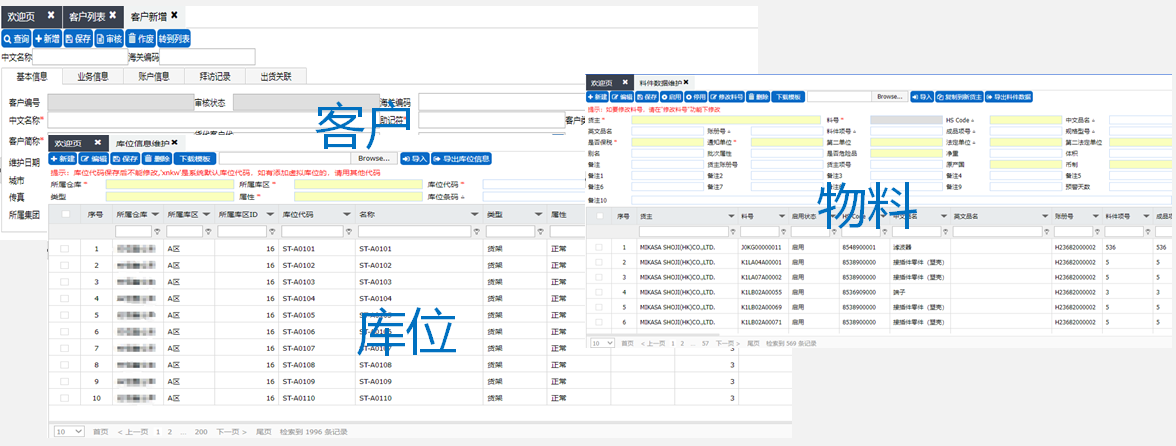This screenshot has width=1176, height=446.
Task: Tick checkbox for 库位 row ST-A0108
Action: [64, 365]
